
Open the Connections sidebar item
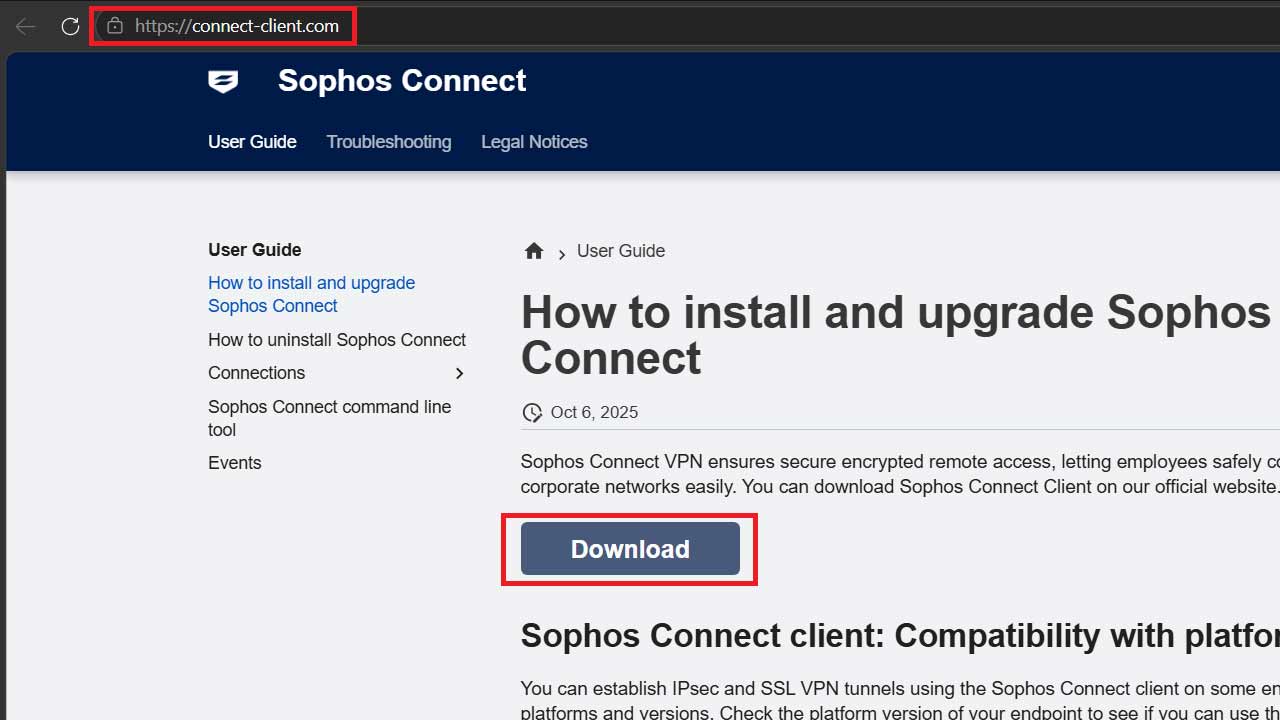257,373
